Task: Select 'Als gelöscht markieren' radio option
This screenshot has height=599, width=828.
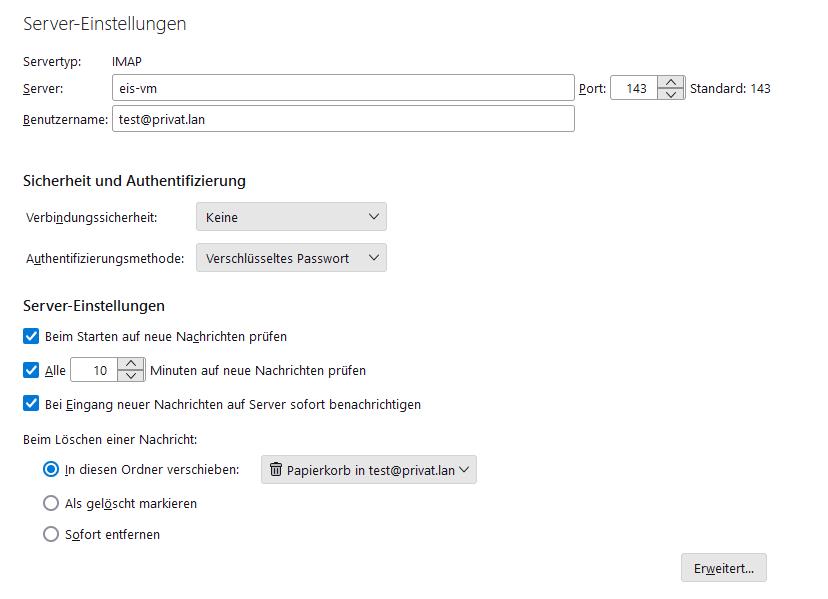Action: click(x=51, y=503)
